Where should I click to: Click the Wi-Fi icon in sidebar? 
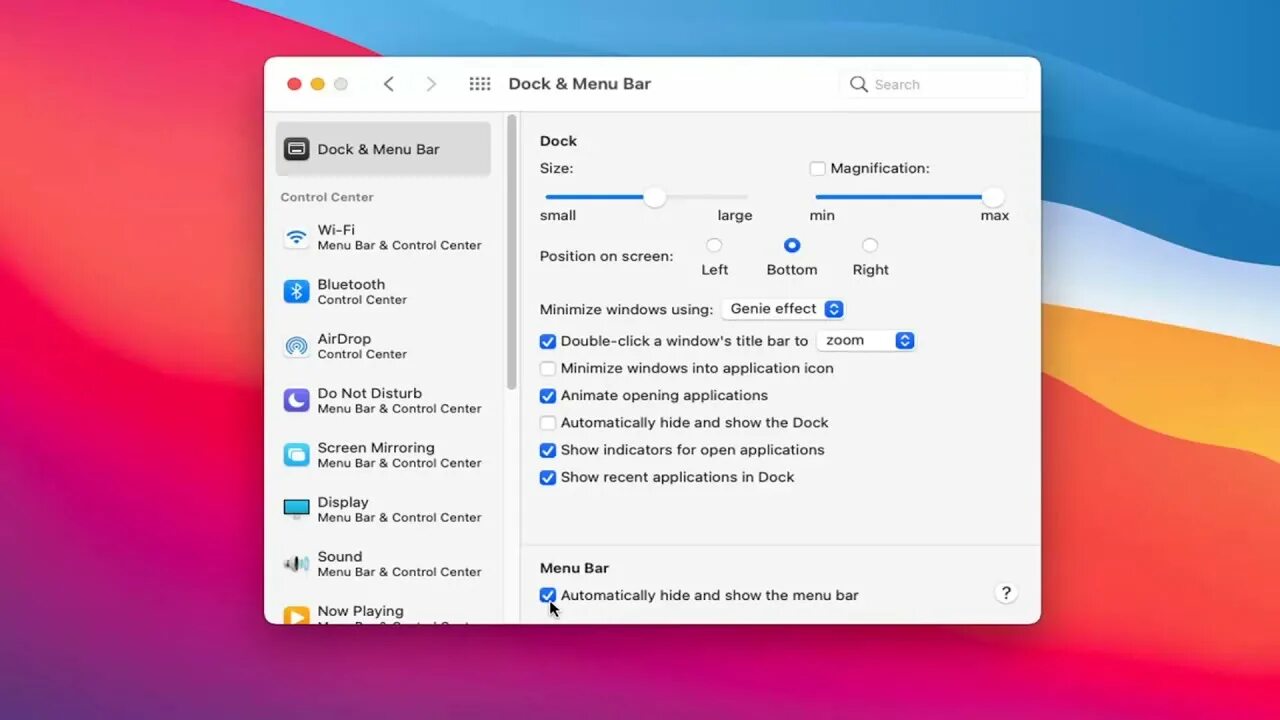point(296,238)
